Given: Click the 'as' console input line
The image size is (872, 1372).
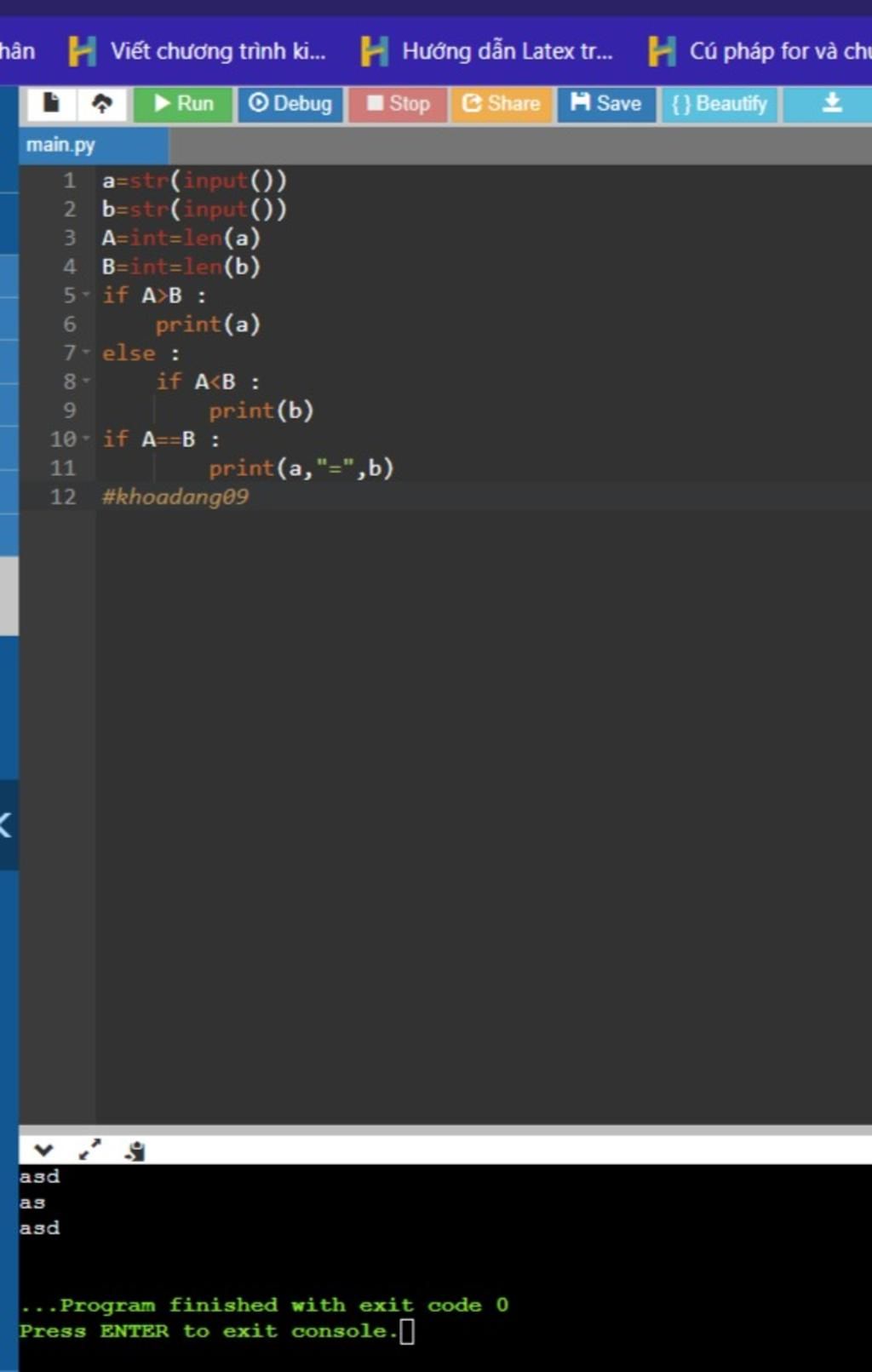Looking at the screenshot, I should [x=32, y=1203].
